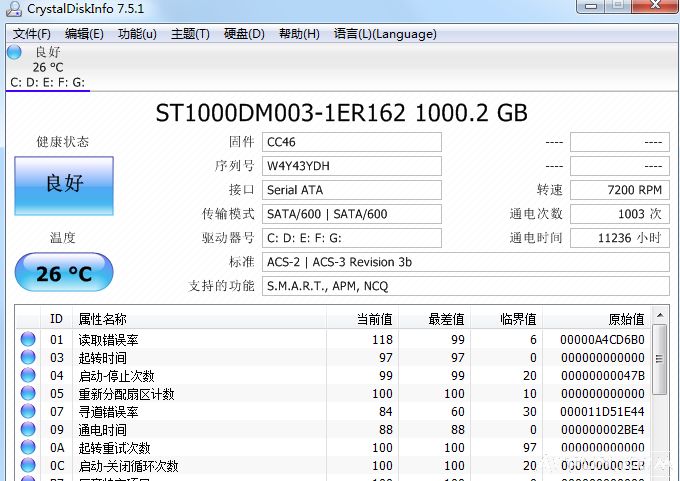Open the 功能(u) menu
Screen dimensions: 680x481
(x=137, y=33)
